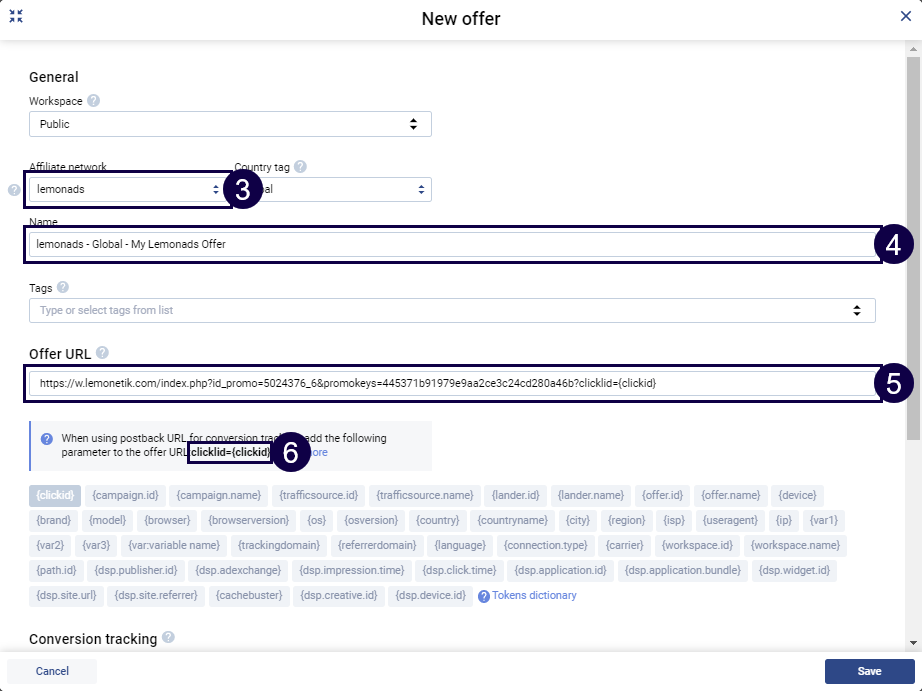Click help icon beside Country tag label
Image resolution: width=922 pixels, height=691 pixels.
[300, 167]
